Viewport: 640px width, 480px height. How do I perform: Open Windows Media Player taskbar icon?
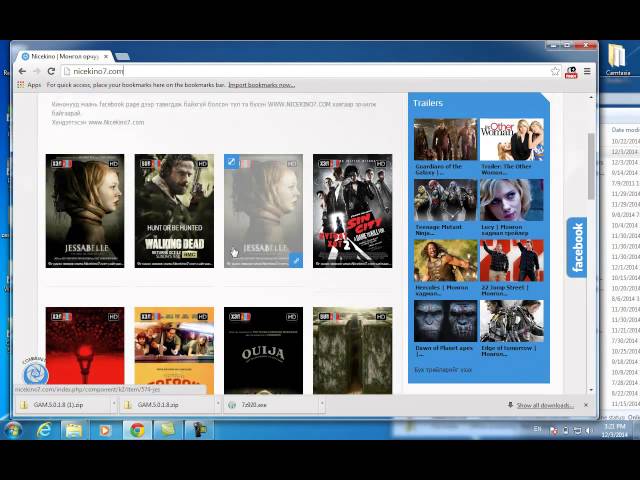click(x=105, y=430)
